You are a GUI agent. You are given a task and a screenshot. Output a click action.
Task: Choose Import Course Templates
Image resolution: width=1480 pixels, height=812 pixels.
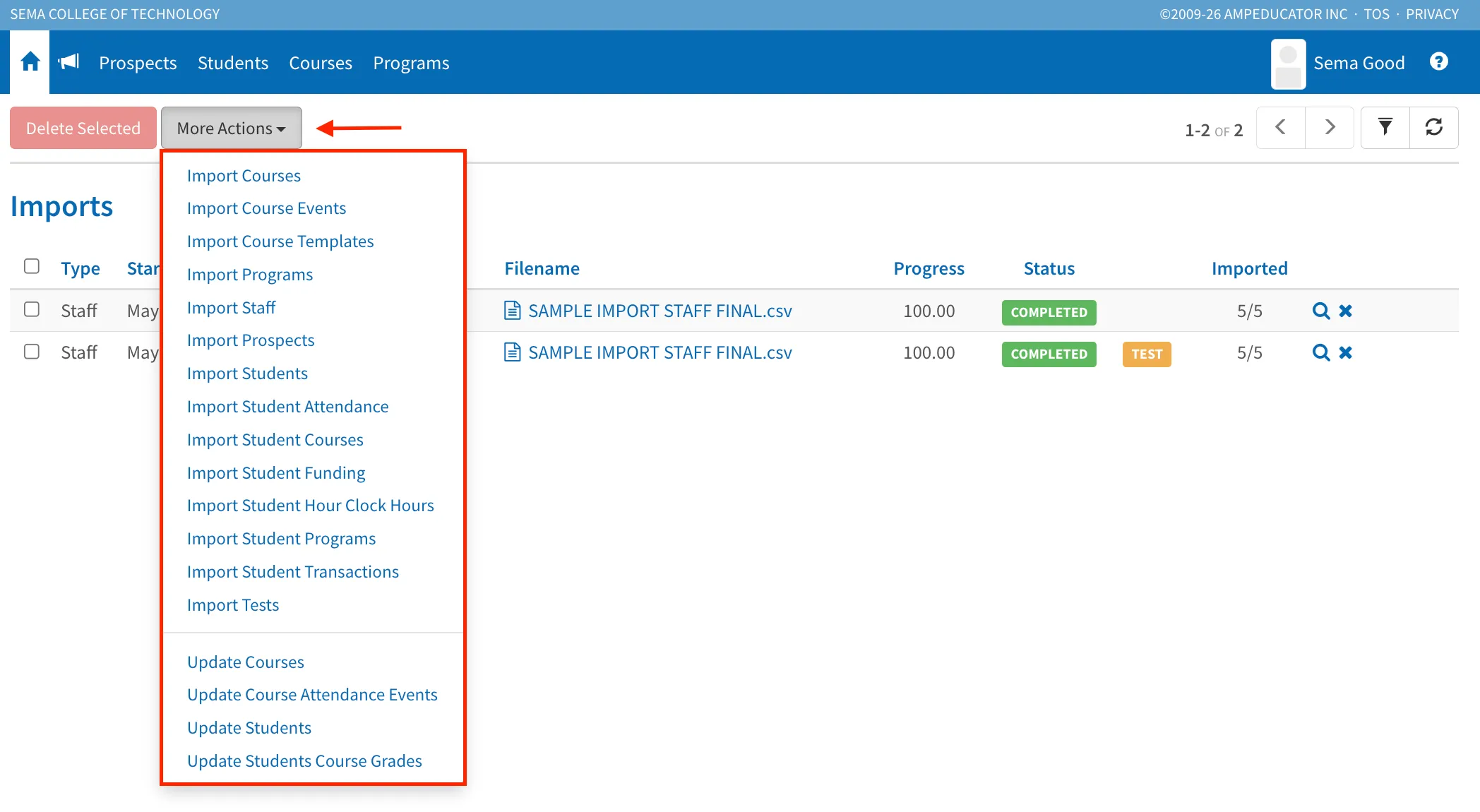tap(280, 241)
